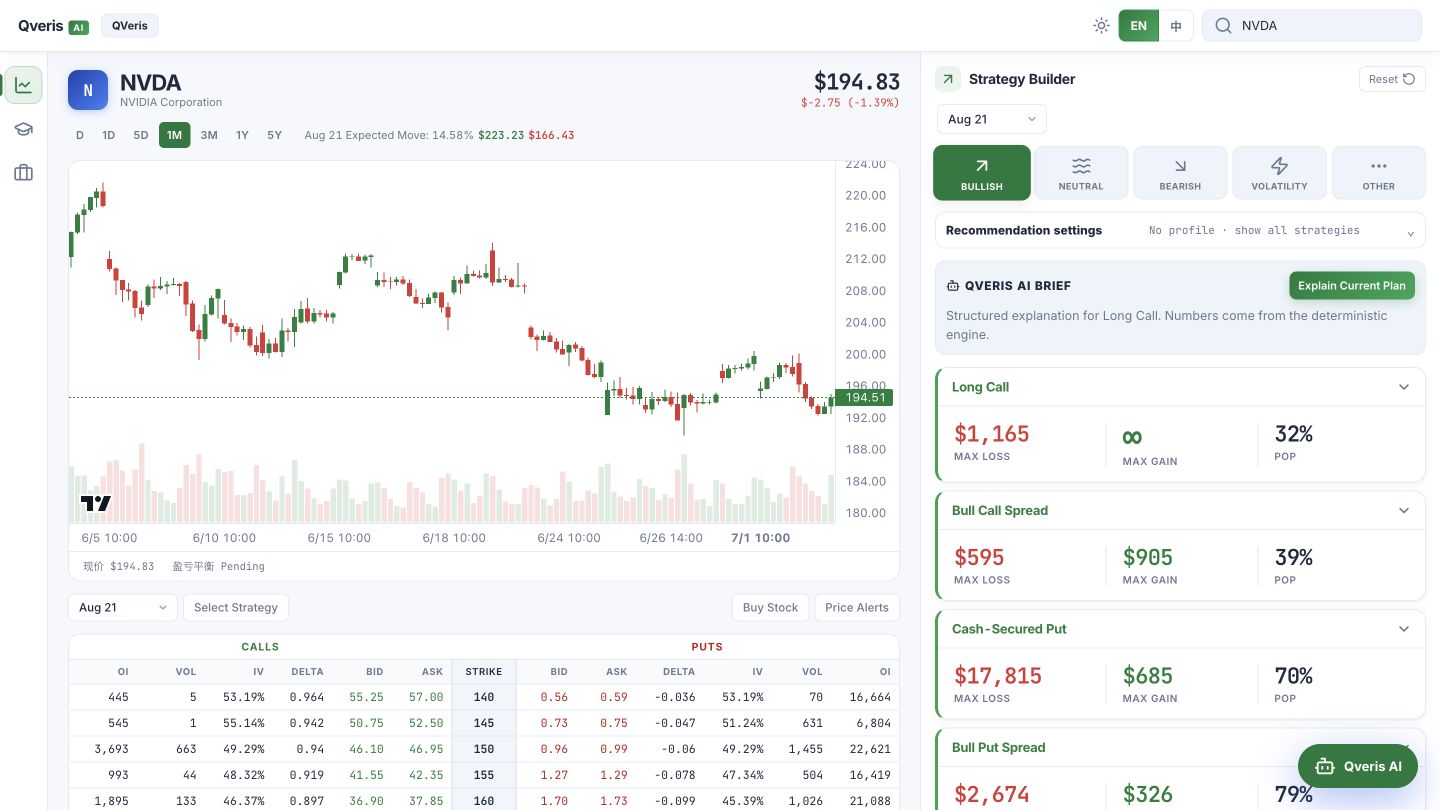Click strike 140 in option chain
This screenshot has width=1440, height=810.
tap(484, 697)
